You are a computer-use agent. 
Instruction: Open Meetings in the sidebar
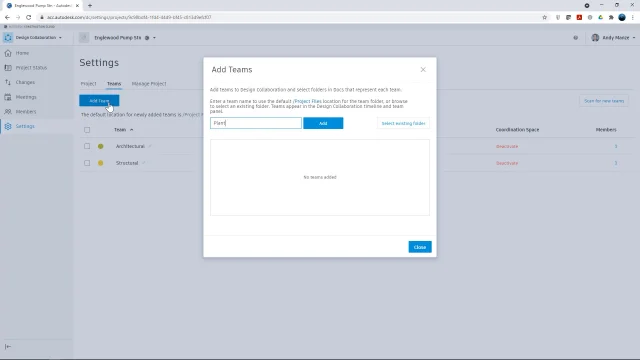point(26,97)
